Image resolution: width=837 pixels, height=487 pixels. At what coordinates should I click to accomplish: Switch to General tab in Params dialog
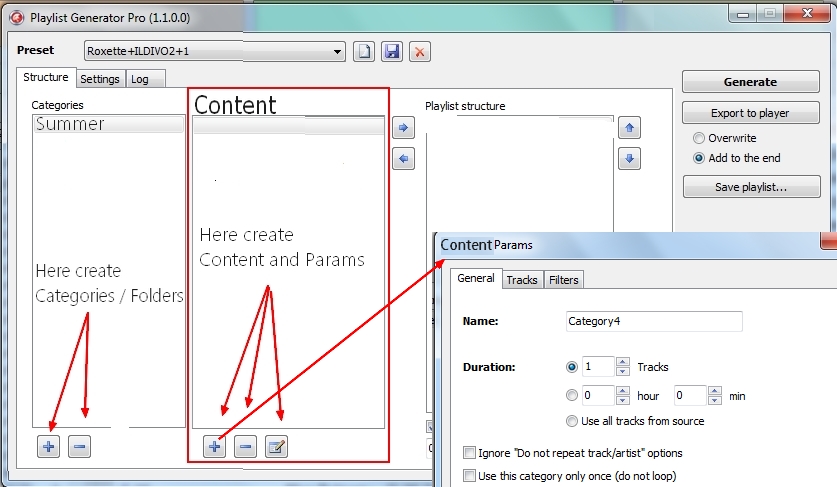[x=476, y=278]
